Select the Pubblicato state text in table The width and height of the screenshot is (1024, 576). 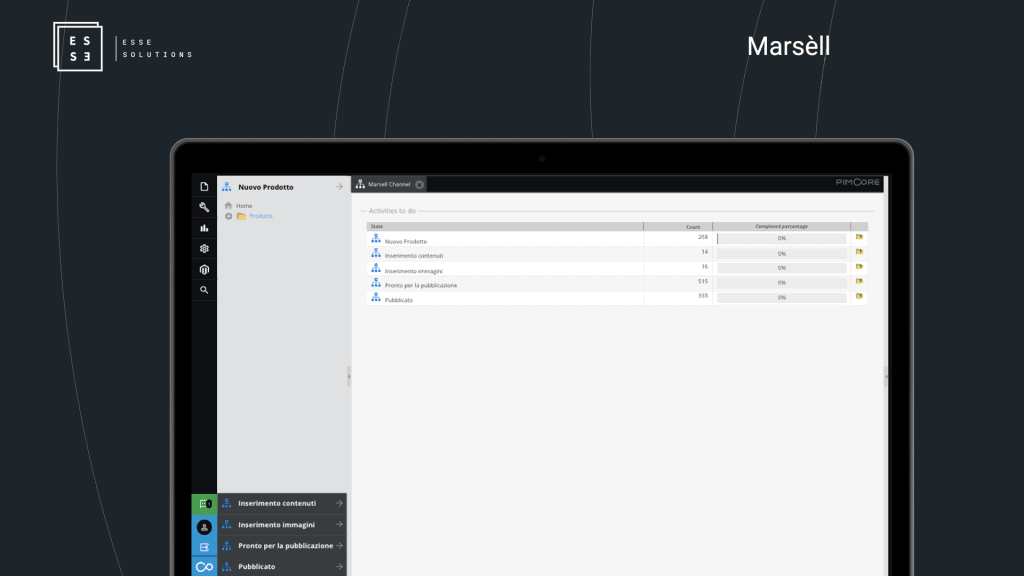(399, 300)
